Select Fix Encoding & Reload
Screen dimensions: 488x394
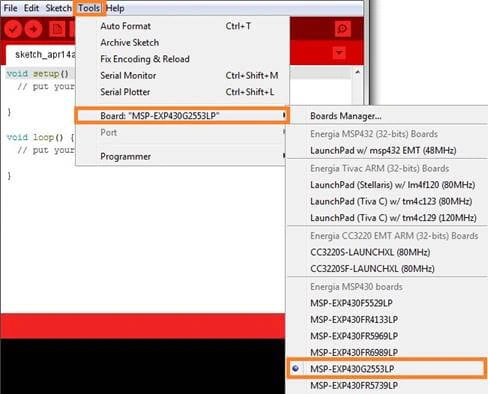[x=182, y=59]
